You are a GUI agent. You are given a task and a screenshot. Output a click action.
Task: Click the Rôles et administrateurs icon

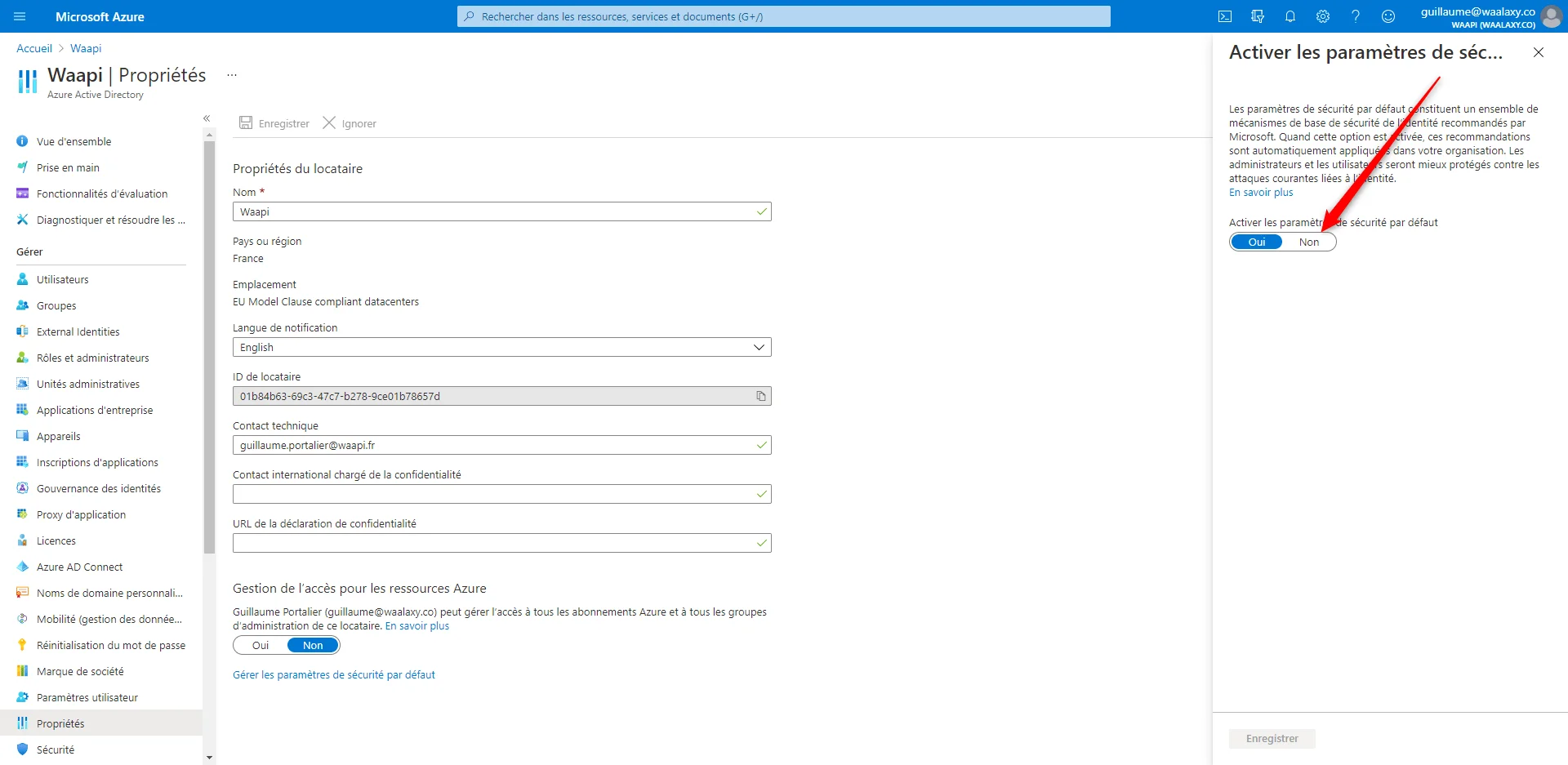(22, 358)
